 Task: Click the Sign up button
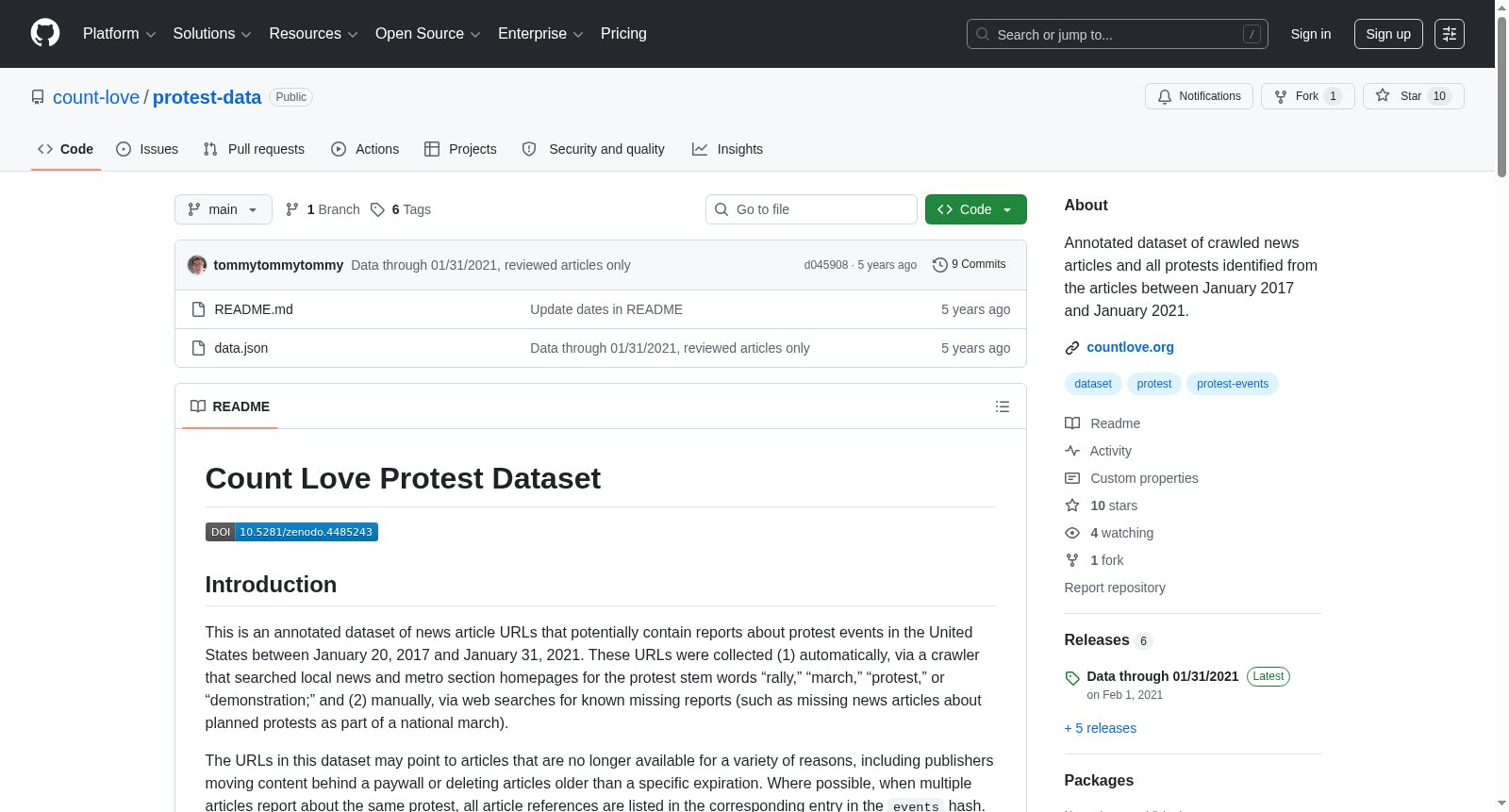pos(1388,34)
